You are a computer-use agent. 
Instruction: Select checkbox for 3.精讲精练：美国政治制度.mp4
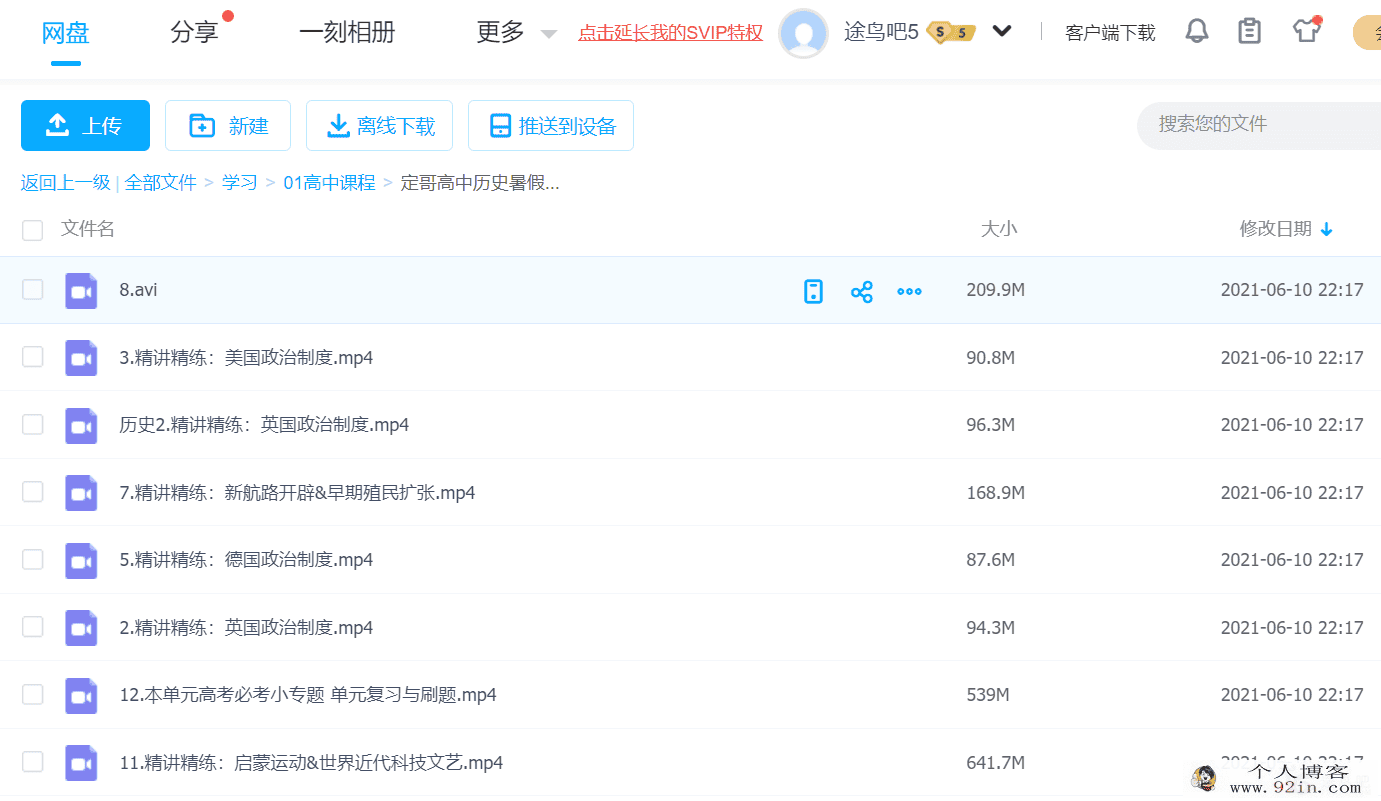33,357
